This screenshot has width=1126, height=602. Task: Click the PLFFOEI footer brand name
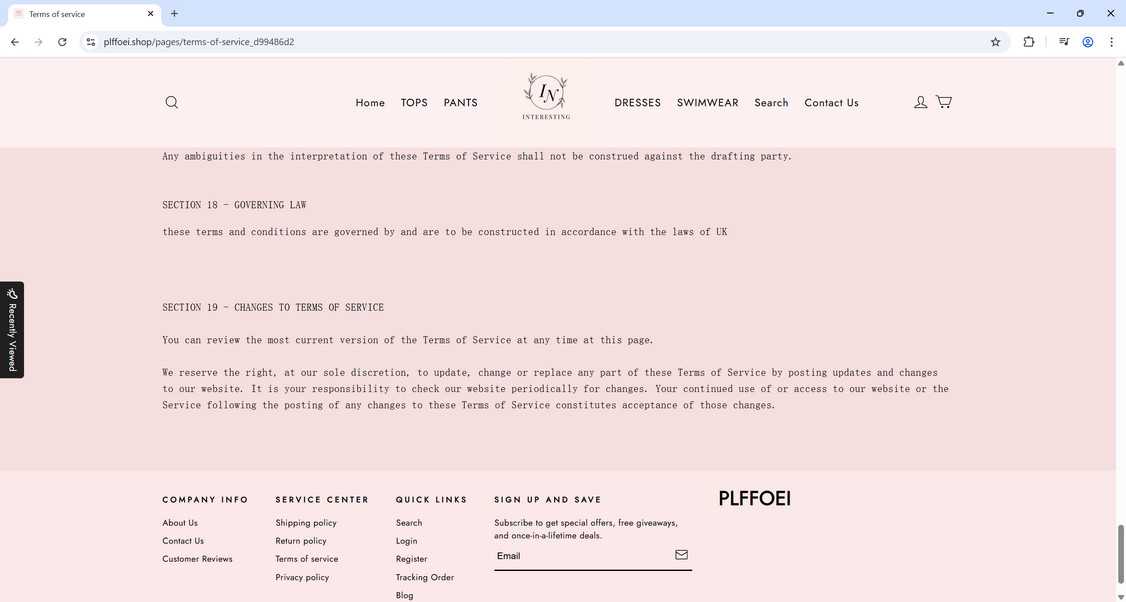[755, 499]
